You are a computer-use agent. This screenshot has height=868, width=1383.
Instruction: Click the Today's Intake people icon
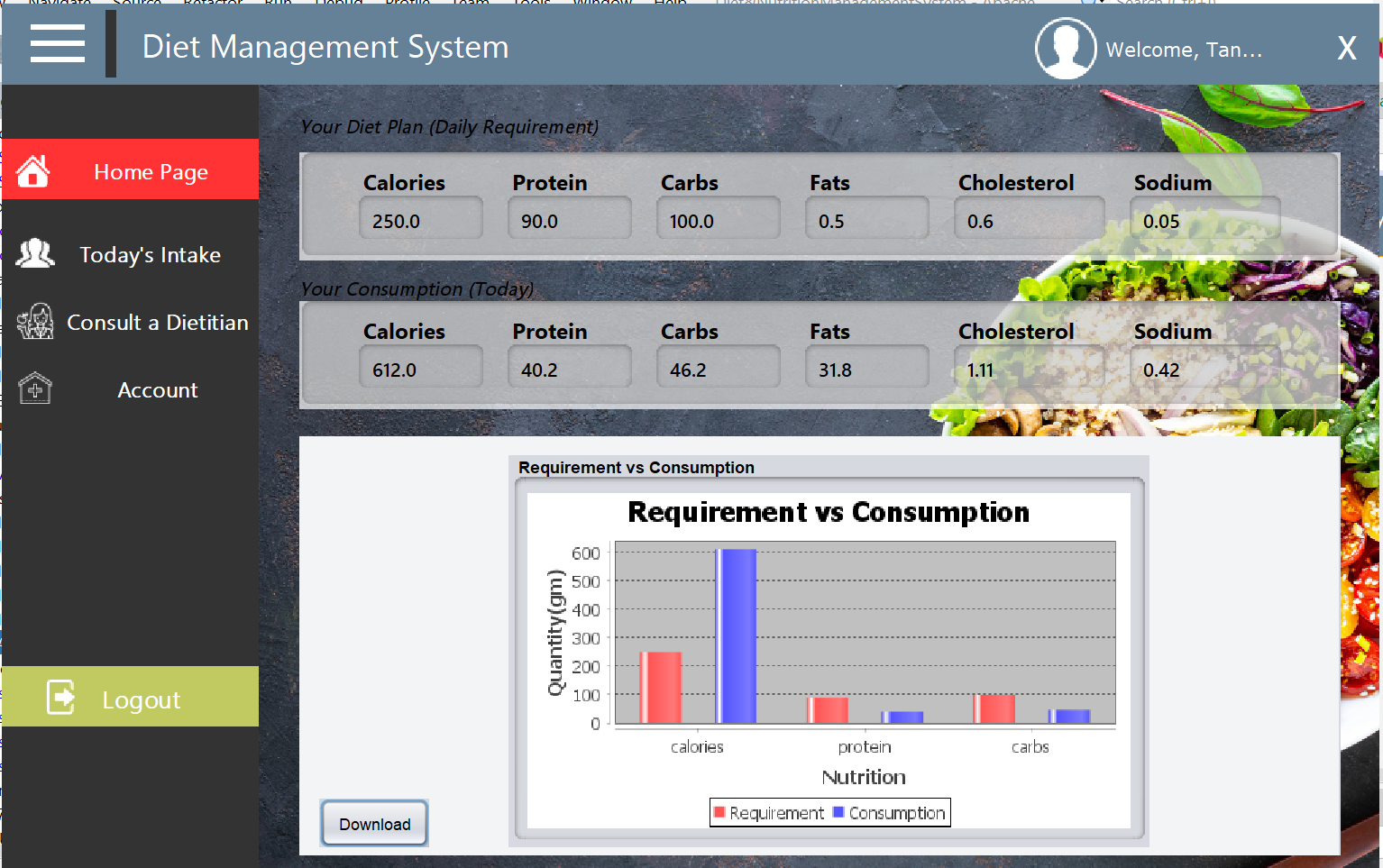point(35,254)
